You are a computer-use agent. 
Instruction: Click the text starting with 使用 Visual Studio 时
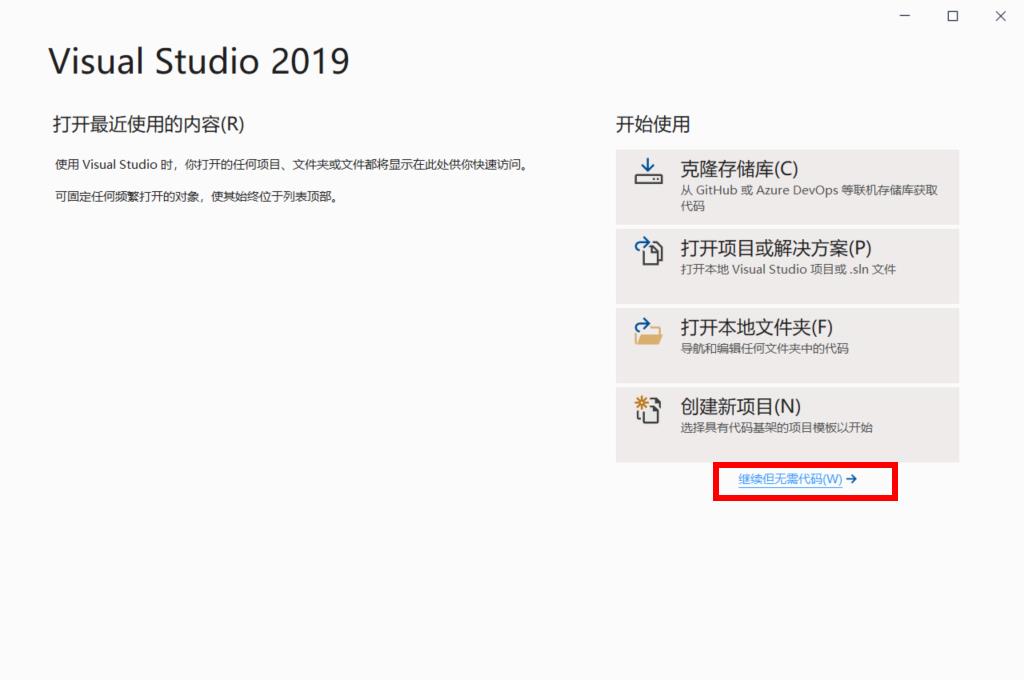(x=291, y=165)
